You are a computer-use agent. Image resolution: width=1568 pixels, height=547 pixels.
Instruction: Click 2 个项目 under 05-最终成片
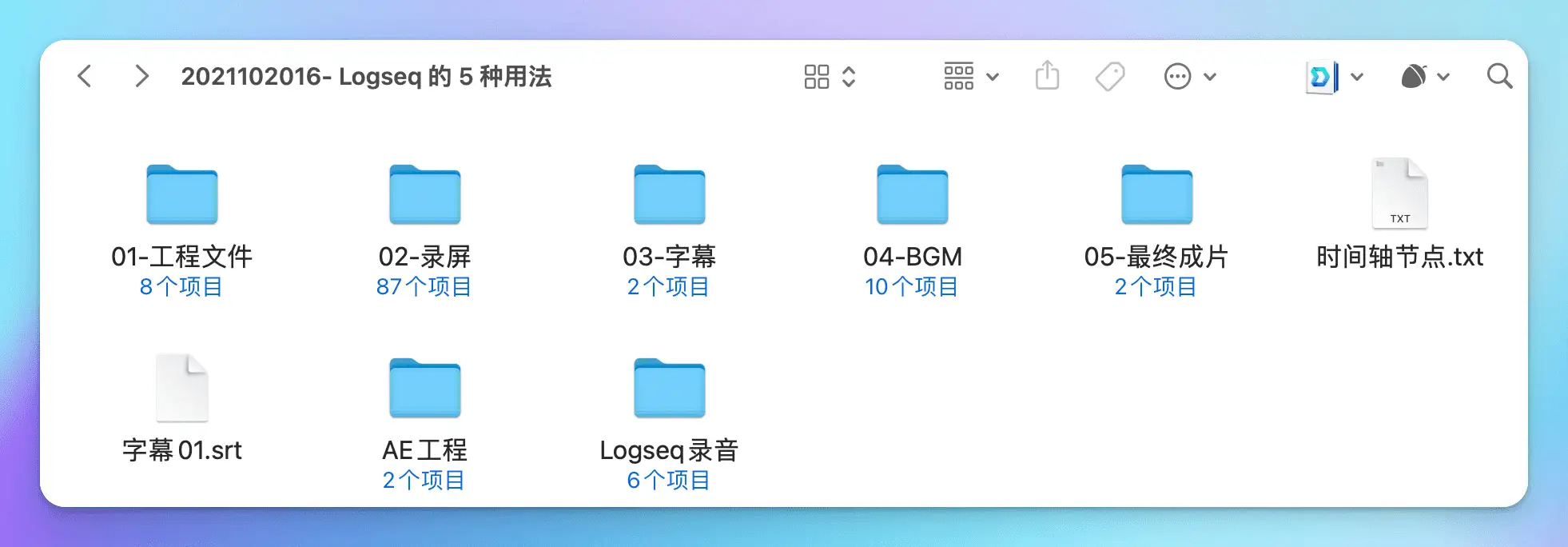tap(1156, 286)
